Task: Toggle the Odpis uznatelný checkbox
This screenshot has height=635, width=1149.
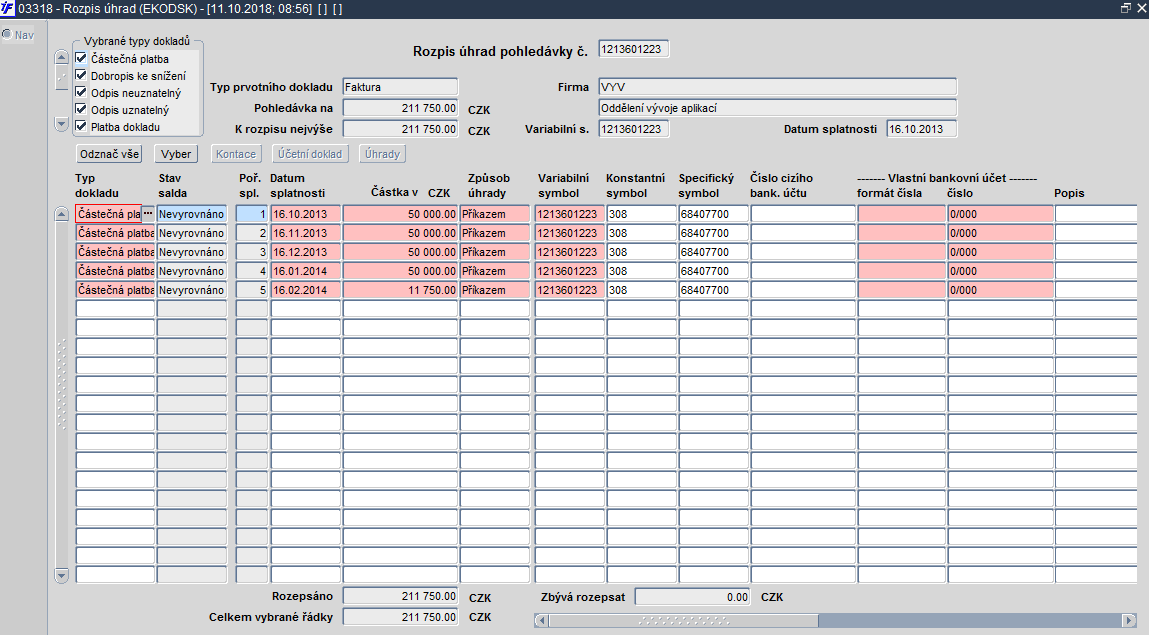Action: tap(81, 109)
